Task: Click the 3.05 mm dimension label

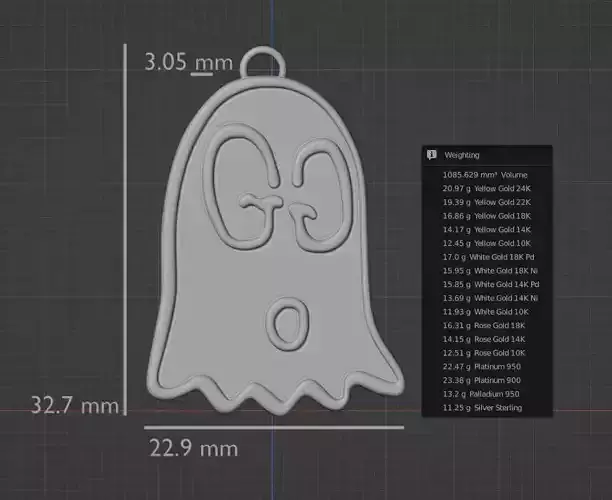Action: pos(189,62)
